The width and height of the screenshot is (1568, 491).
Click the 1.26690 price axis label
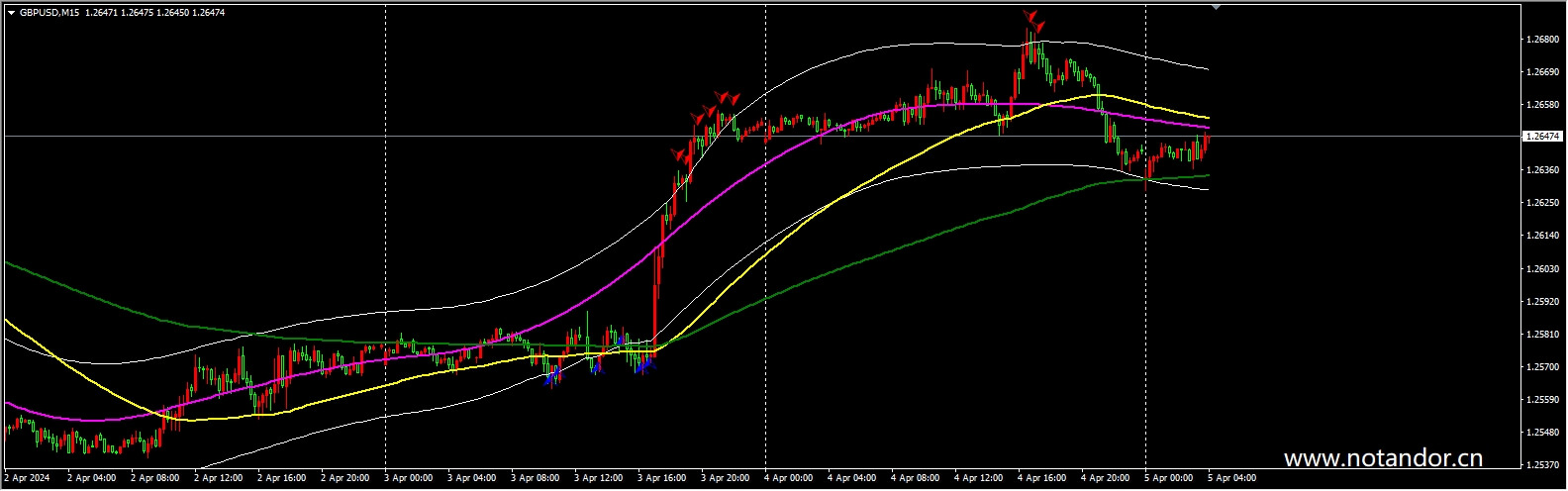[x=1543, y=72]
